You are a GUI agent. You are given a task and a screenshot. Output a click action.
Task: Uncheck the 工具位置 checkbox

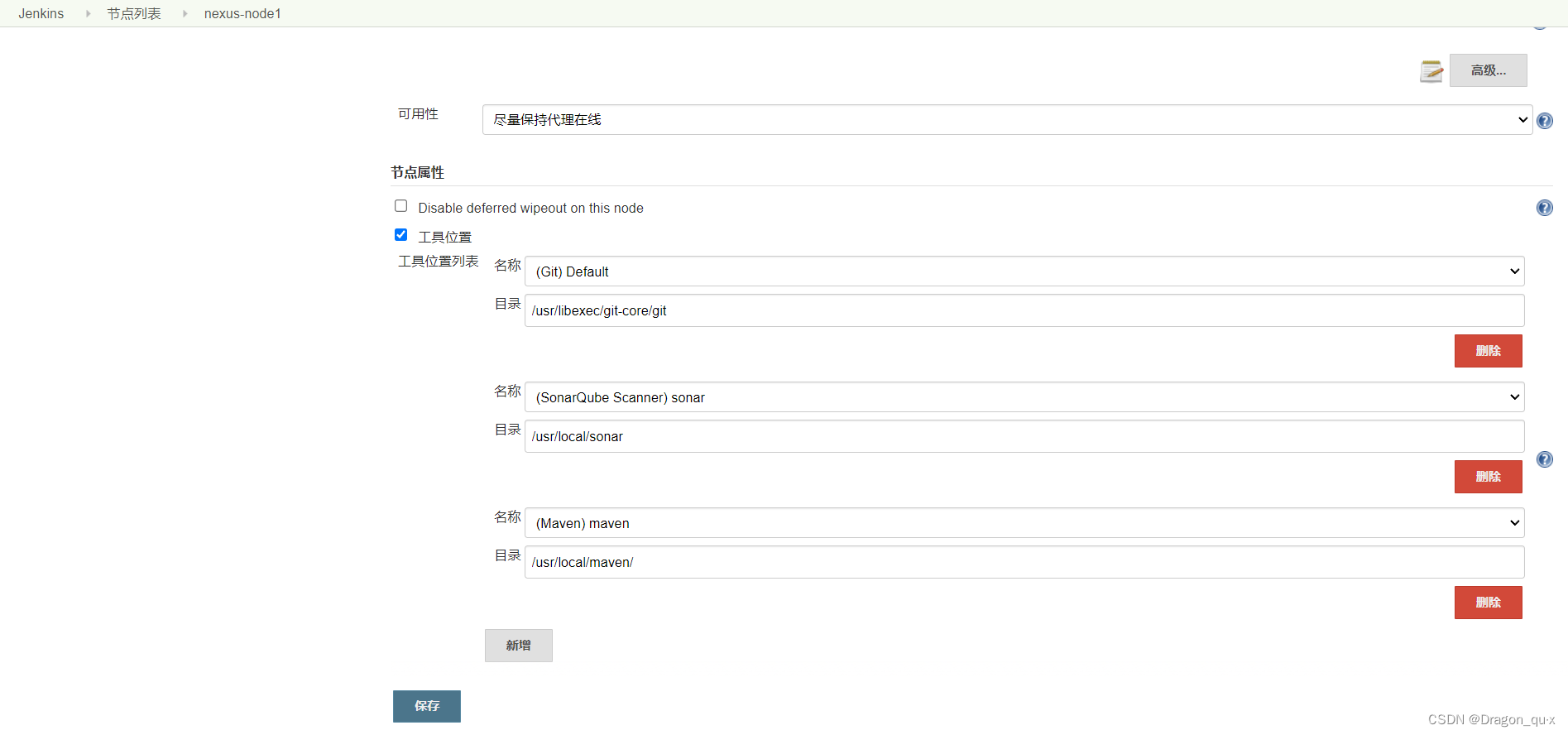401,235
